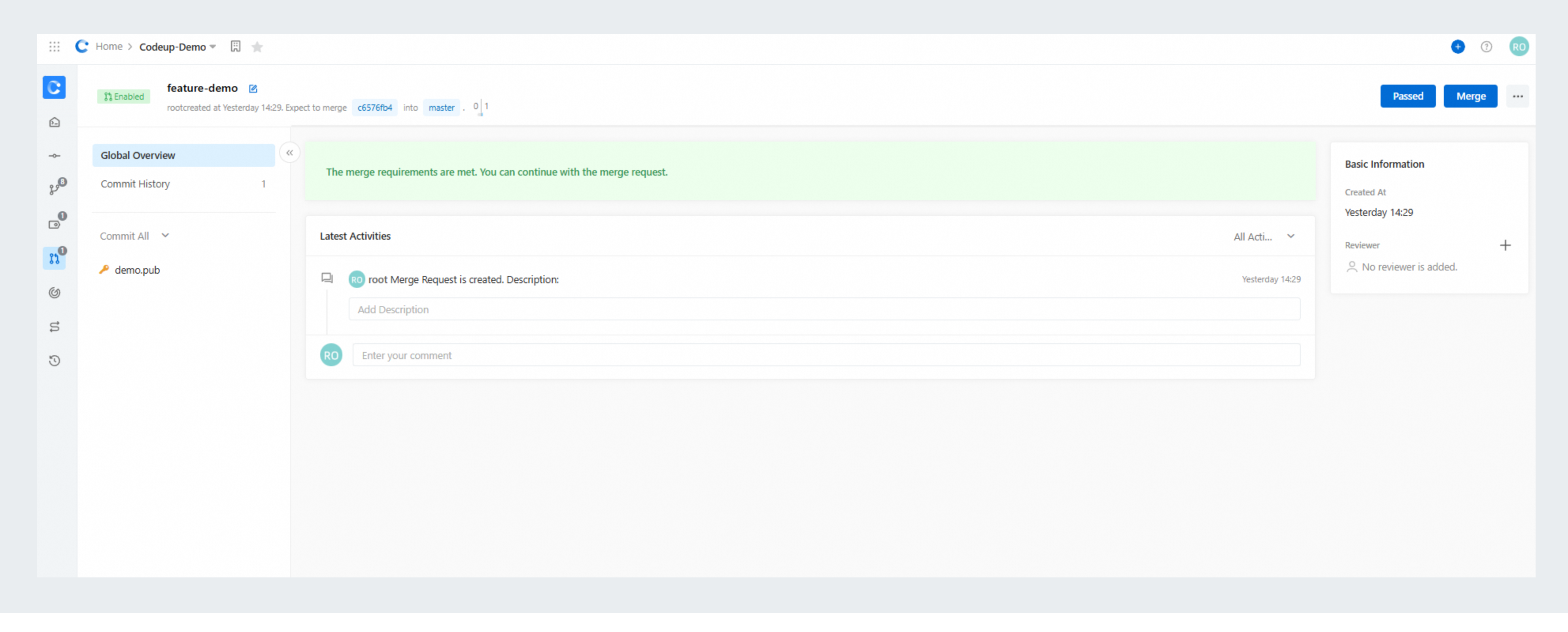This screenshot has height=632, width=1568.
Task: Expand the Codeup-Demo repository dropdown
Action: coord(212,47)
